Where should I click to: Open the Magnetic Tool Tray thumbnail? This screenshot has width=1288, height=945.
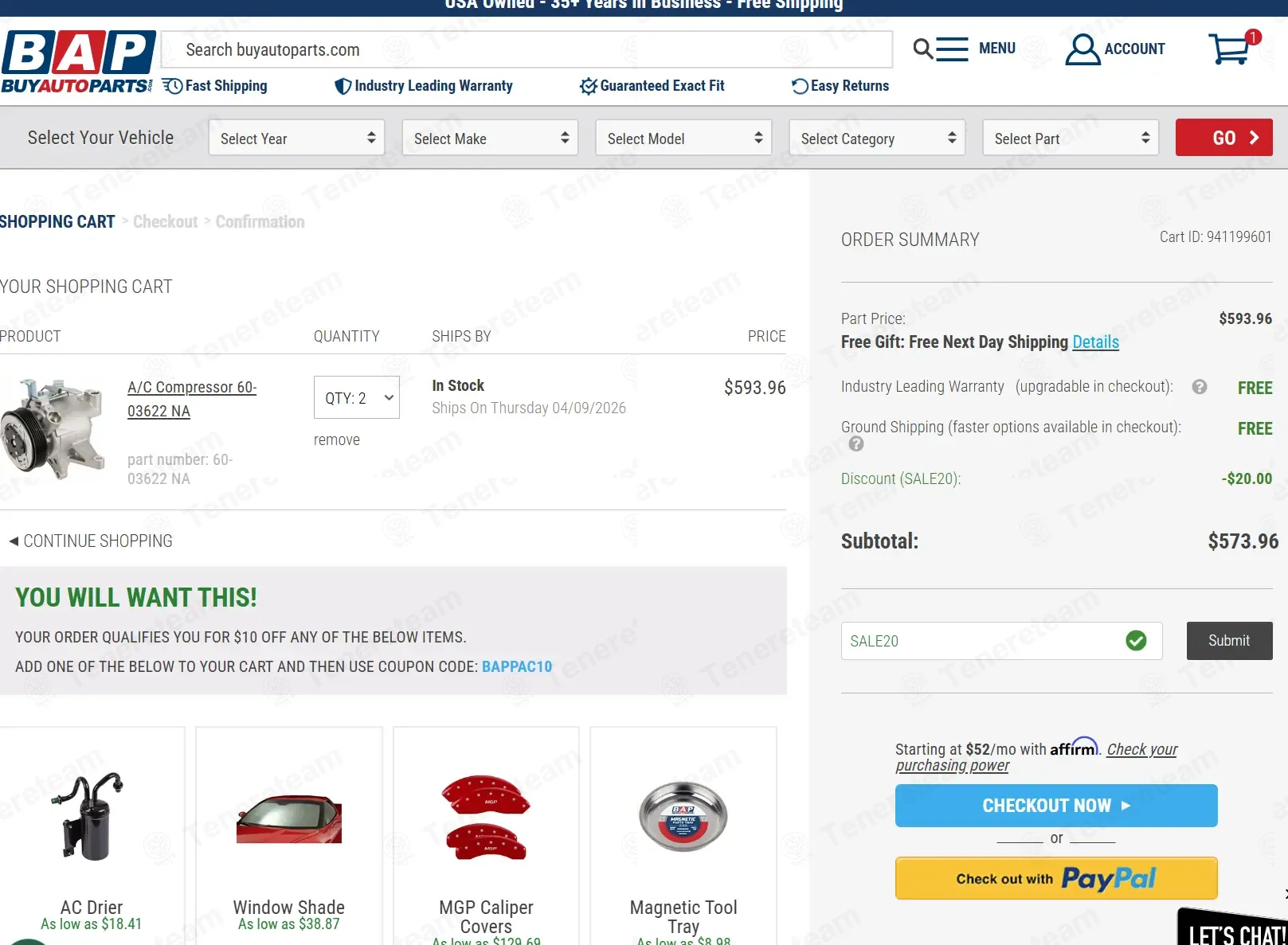[x=683, y=817]
